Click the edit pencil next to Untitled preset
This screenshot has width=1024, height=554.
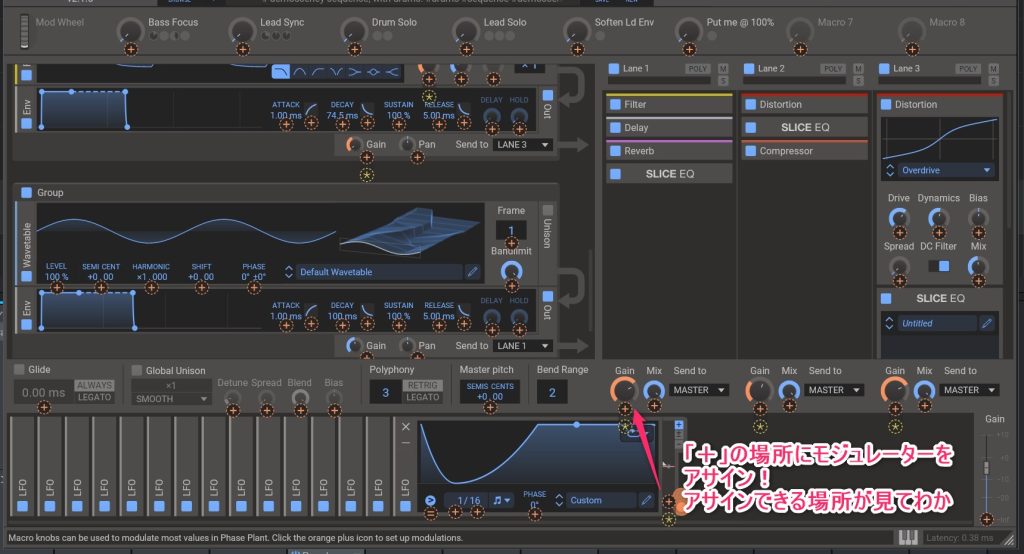(987, 323)
